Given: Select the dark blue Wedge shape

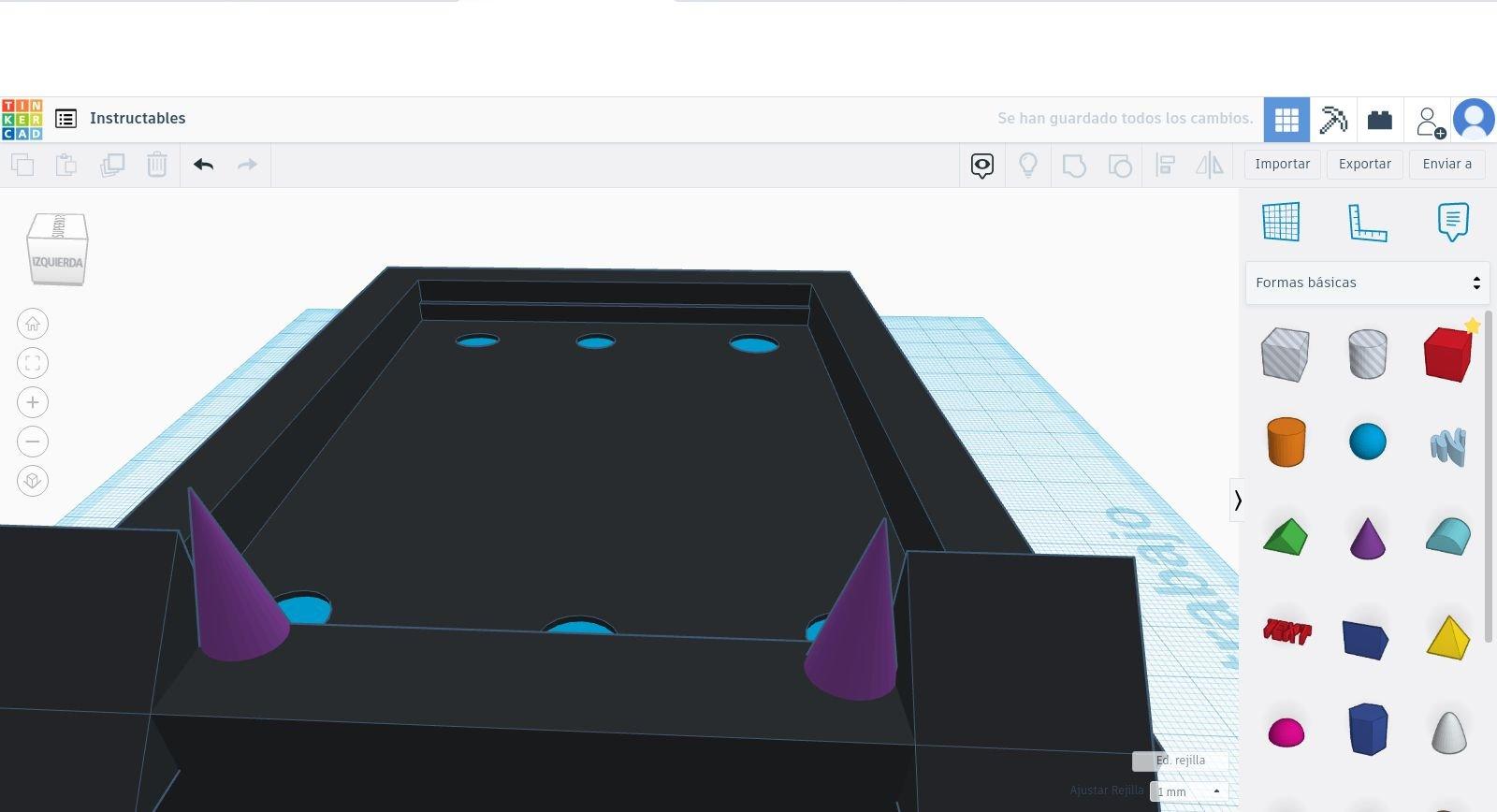Looking at the screenshot, I should [1365, 639].
